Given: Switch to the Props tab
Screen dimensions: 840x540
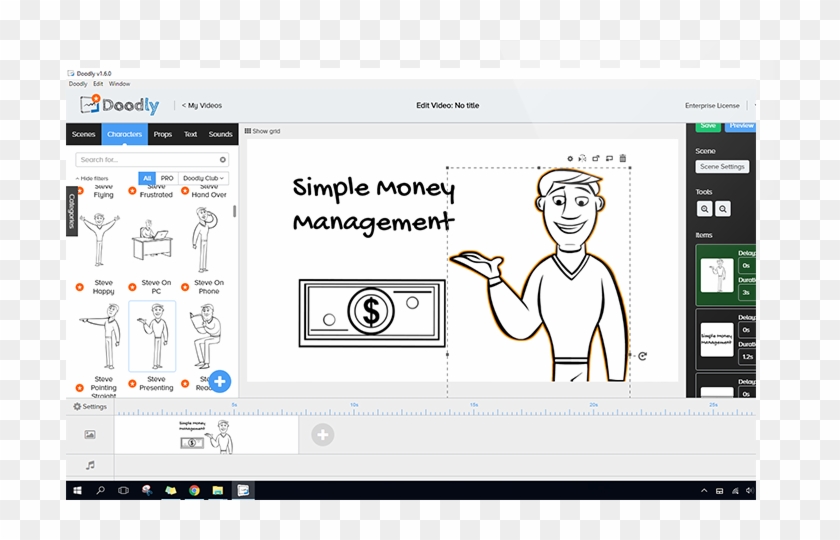Looking at the screenshot, I should 163,134.
